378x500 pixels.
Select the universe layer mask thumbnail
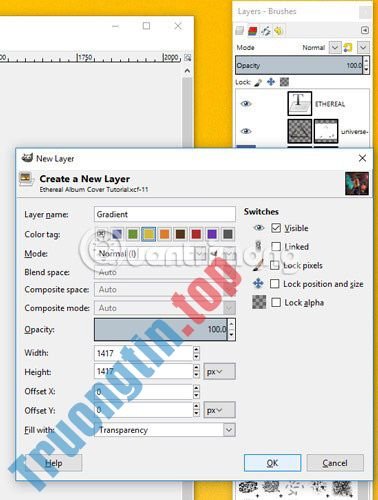[326, 131]
